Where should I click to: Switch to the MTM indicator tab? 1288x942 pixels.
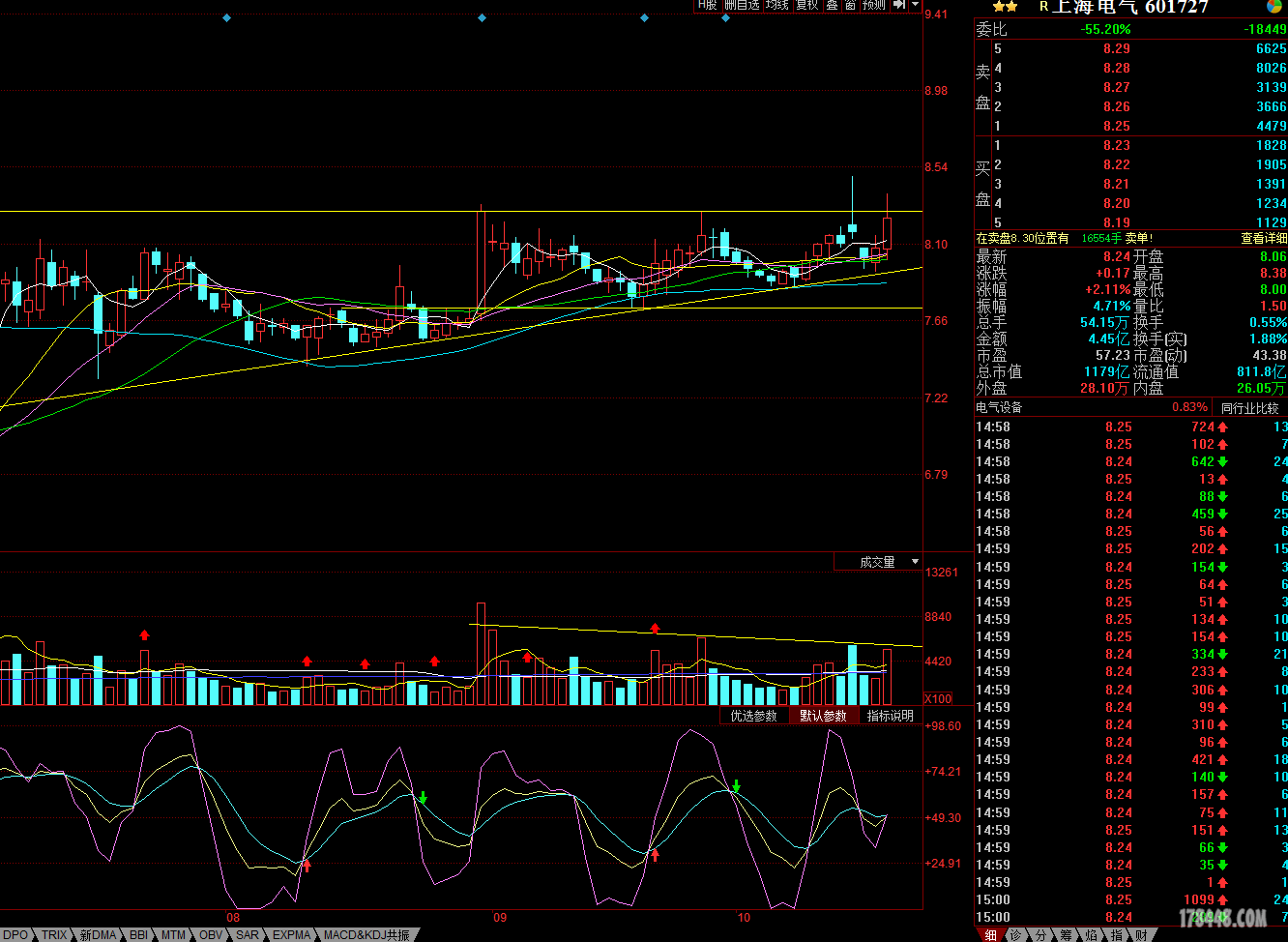(x=173, y=935)
